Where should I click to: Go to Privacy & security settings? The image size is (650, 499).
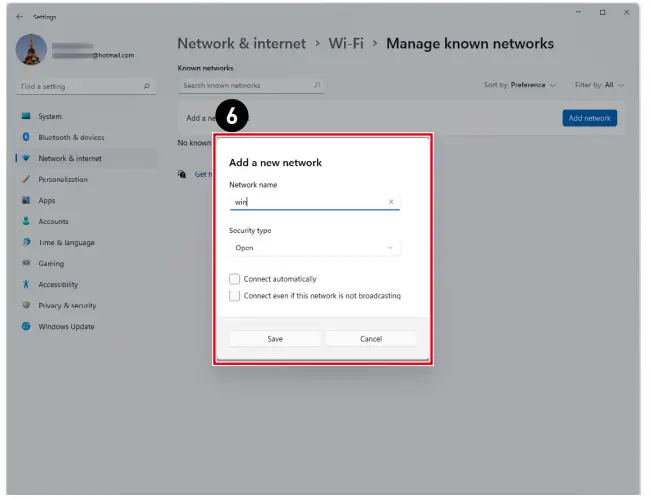click(x=67, y=305)
